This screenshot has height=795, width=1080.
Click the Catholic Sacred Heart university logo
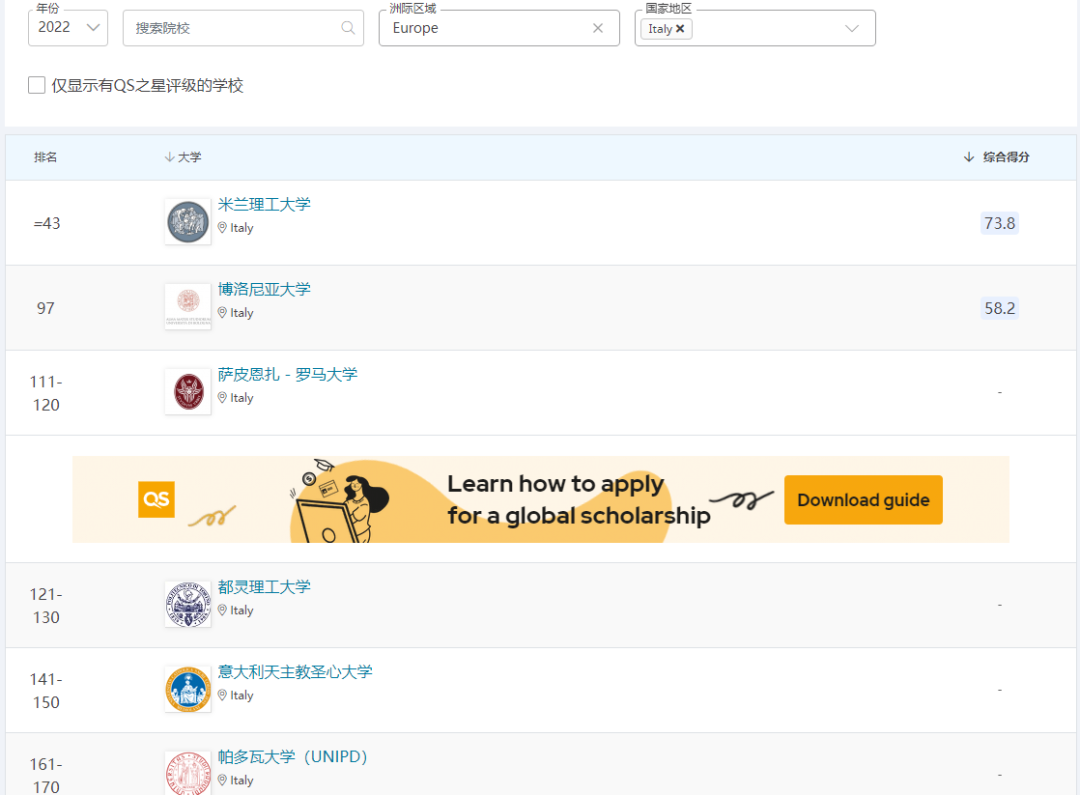(188, 689)
